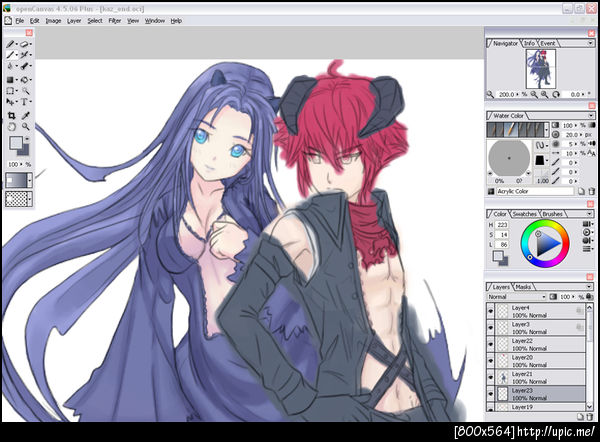Screen dimensions: 600x442
Task: Switch to the Info tab
Action: click(529, 43)
